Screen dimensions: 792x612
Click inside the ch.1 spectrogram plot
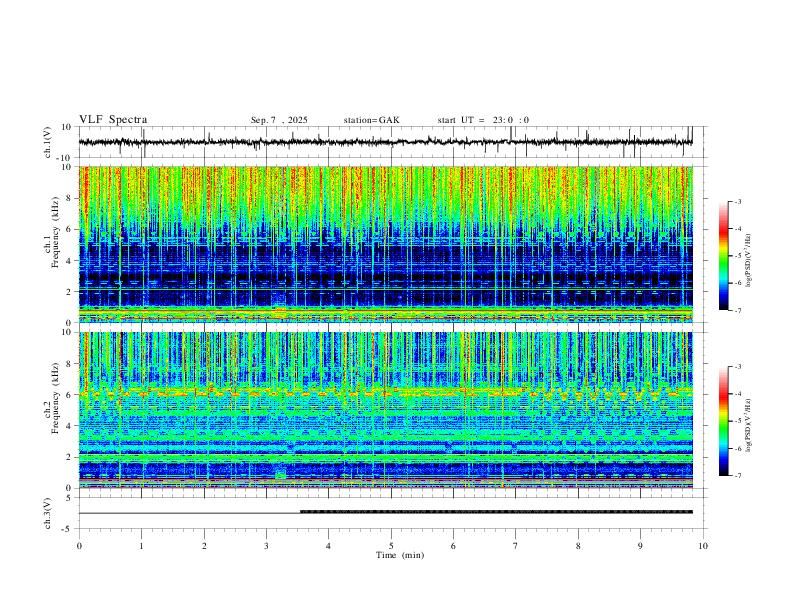pos(386,244)
